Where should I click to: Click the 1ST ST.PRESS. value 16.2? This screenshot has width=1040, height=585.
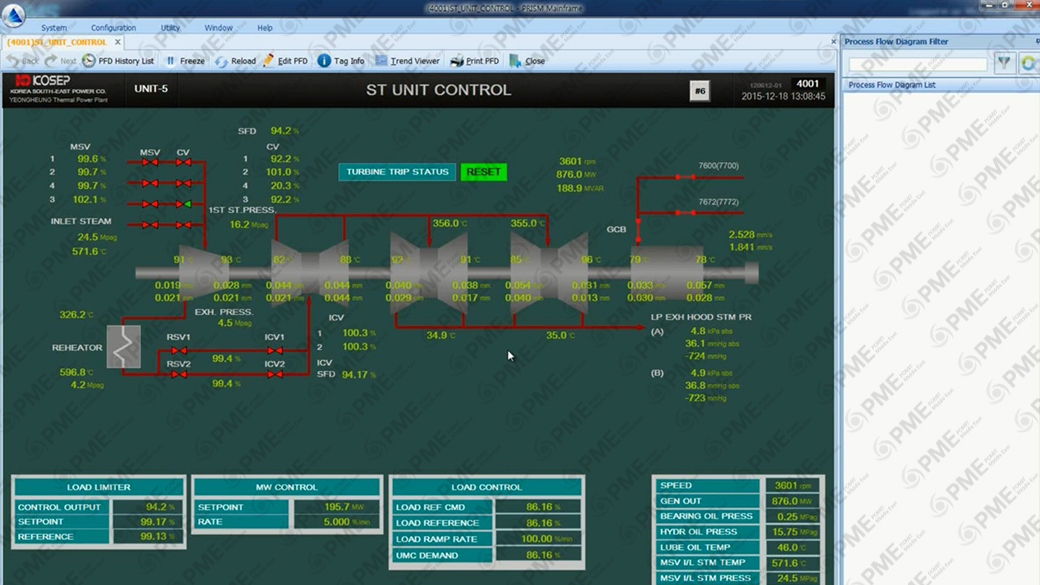coord(239,225)
